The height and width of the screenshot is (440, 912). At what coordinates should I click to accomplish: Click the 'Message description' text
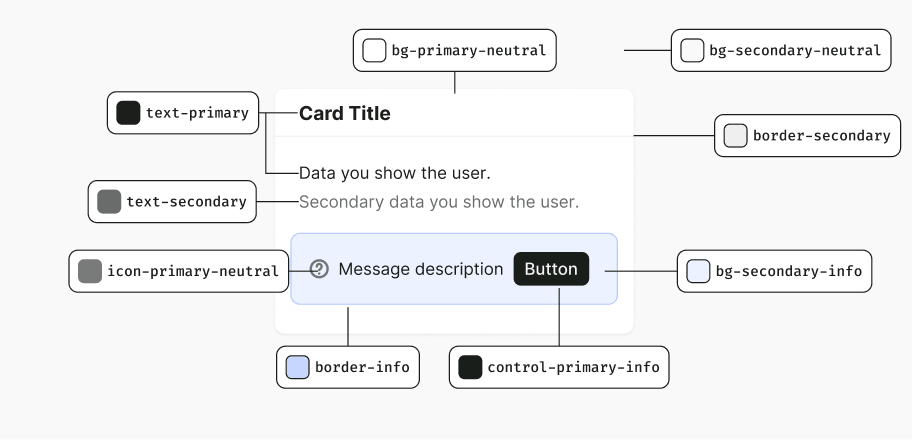(421, 269)
